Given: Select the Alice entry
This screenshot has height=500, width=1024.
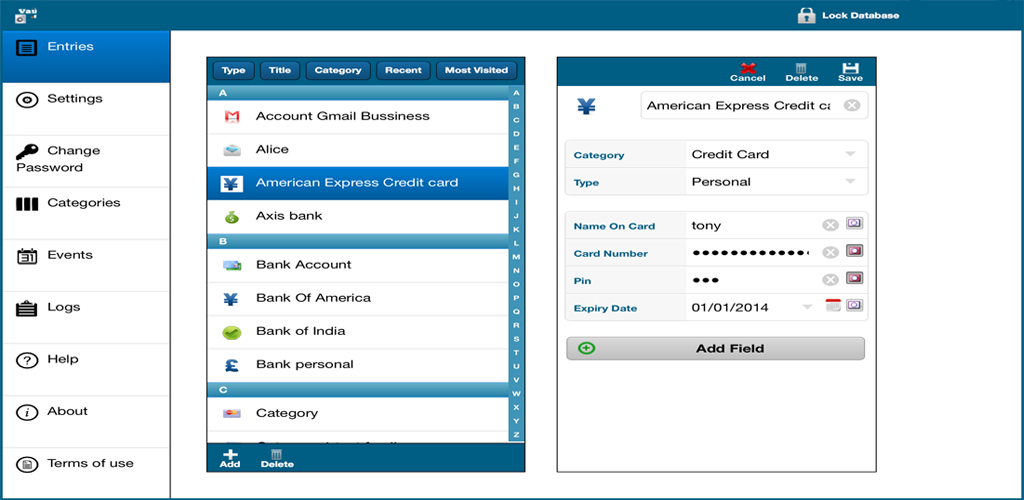Looking at the screenshot, I should click(358, 149).
